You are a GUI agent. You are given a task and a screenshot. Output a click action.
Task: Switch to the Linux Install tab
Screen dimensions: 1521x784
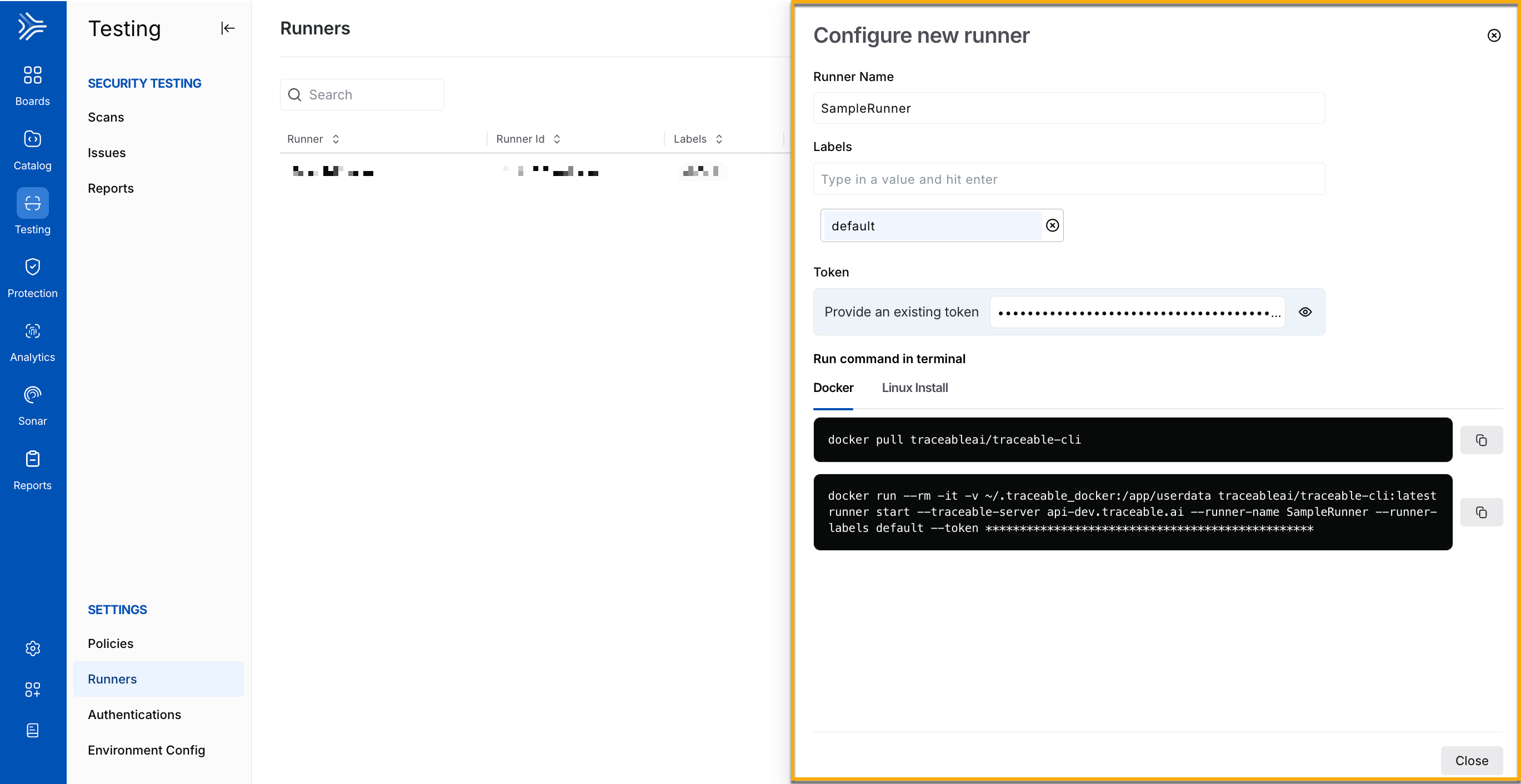point(914,388)
